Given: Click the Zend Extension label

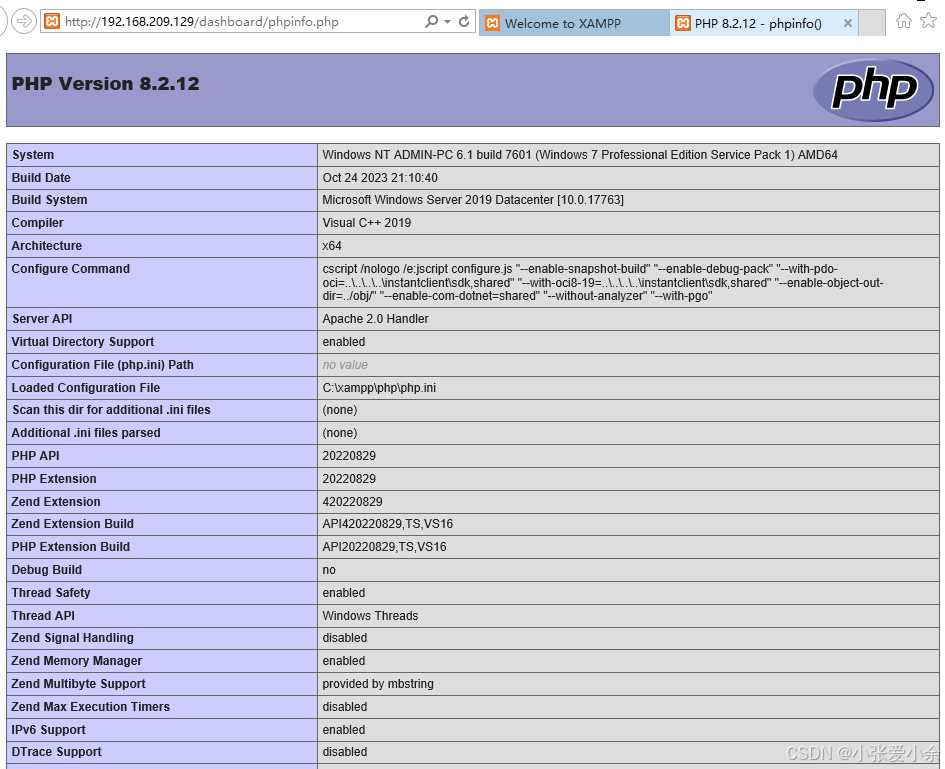Looking at the screenshot, I should 55,501.
